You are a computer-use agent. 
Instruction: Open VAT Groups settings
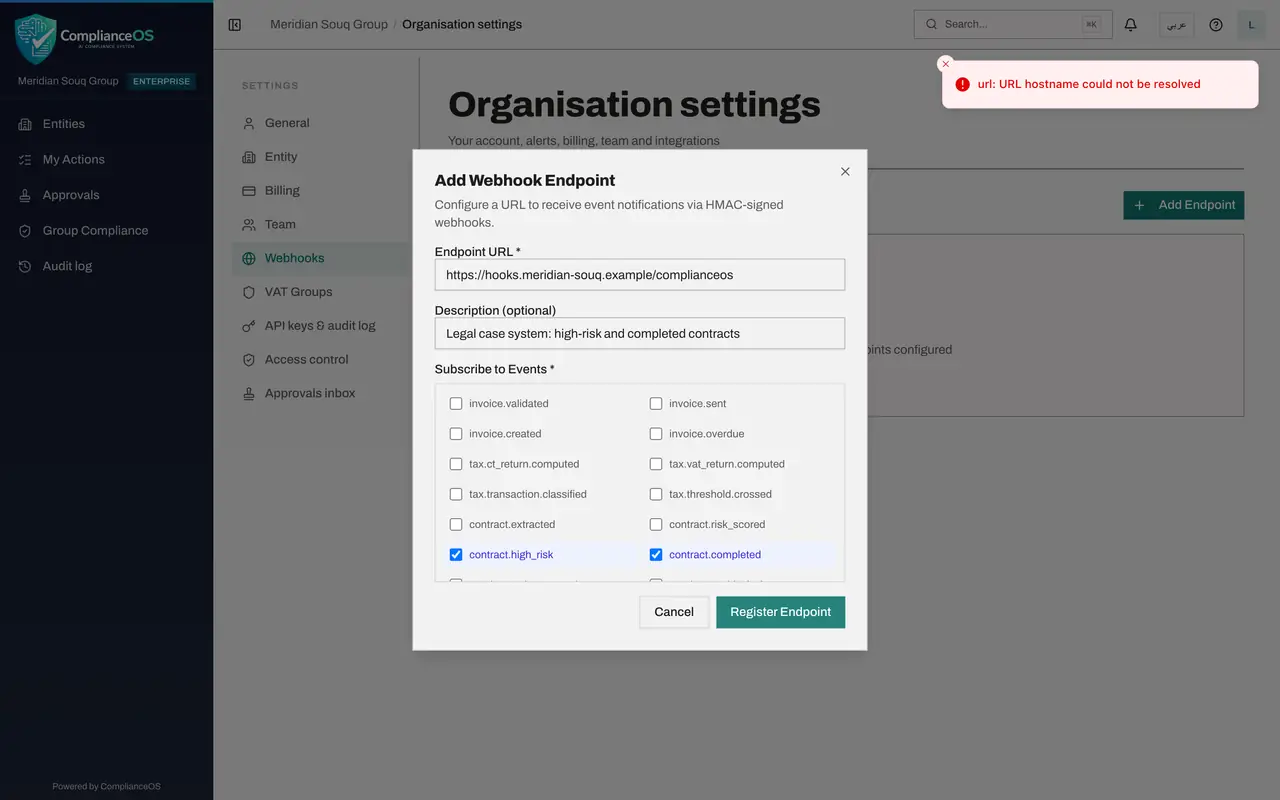point(321,292)
